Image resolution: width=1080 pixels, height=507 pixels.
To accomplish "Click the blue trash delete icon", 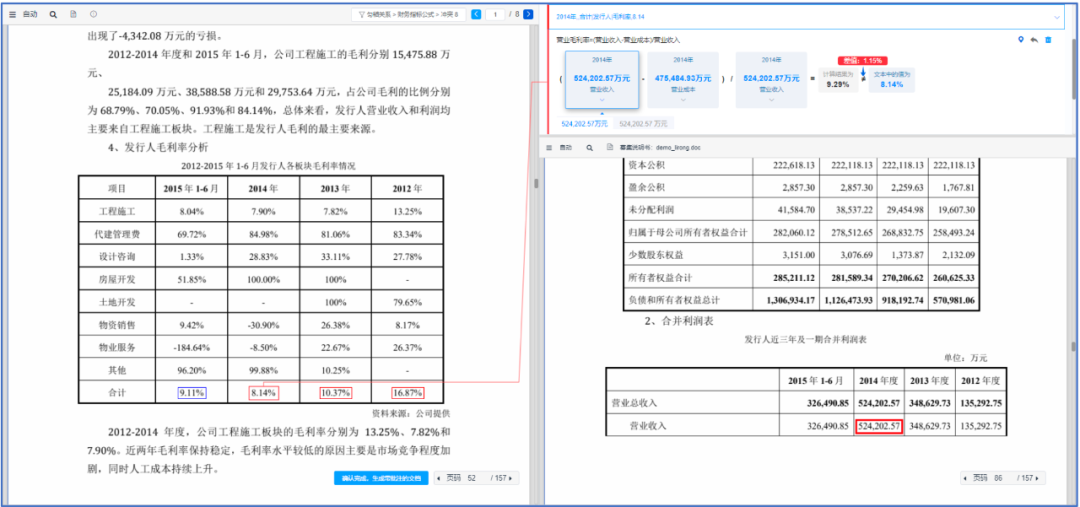I will tap(1048, 40).
